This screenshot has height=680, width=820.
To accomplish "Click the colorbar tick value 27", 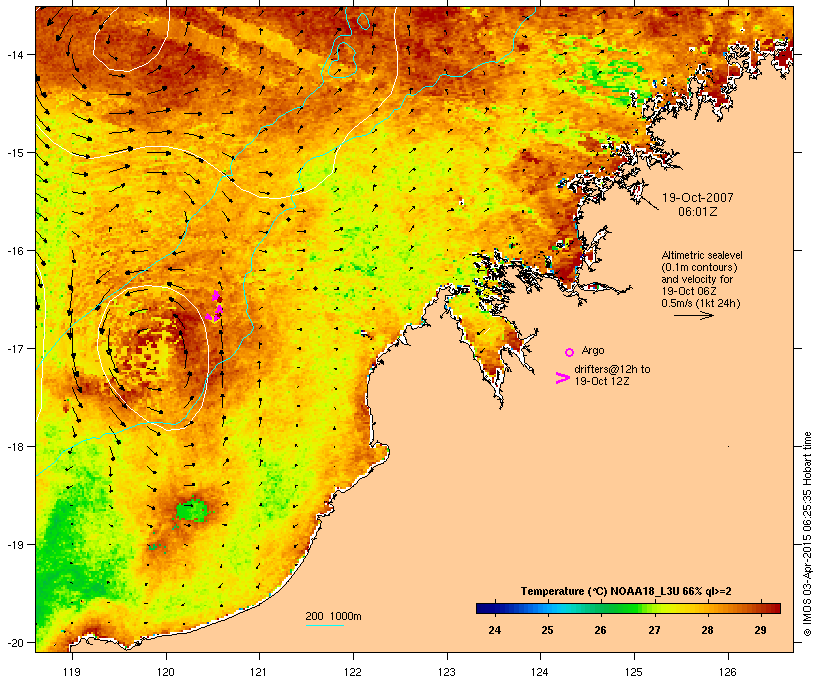I will tap(654, 630).
